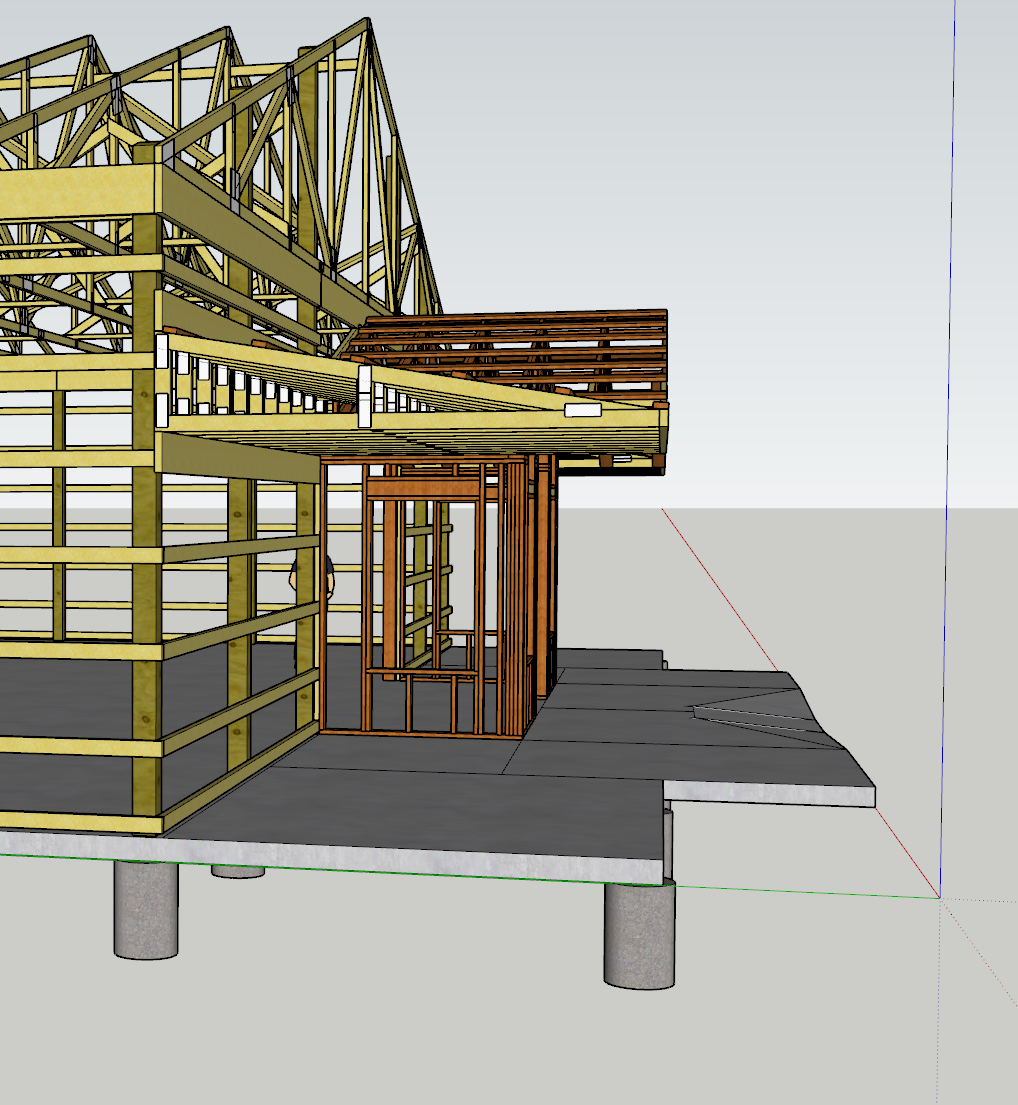Click the concrete pier at bottom left

coord(145,908)
